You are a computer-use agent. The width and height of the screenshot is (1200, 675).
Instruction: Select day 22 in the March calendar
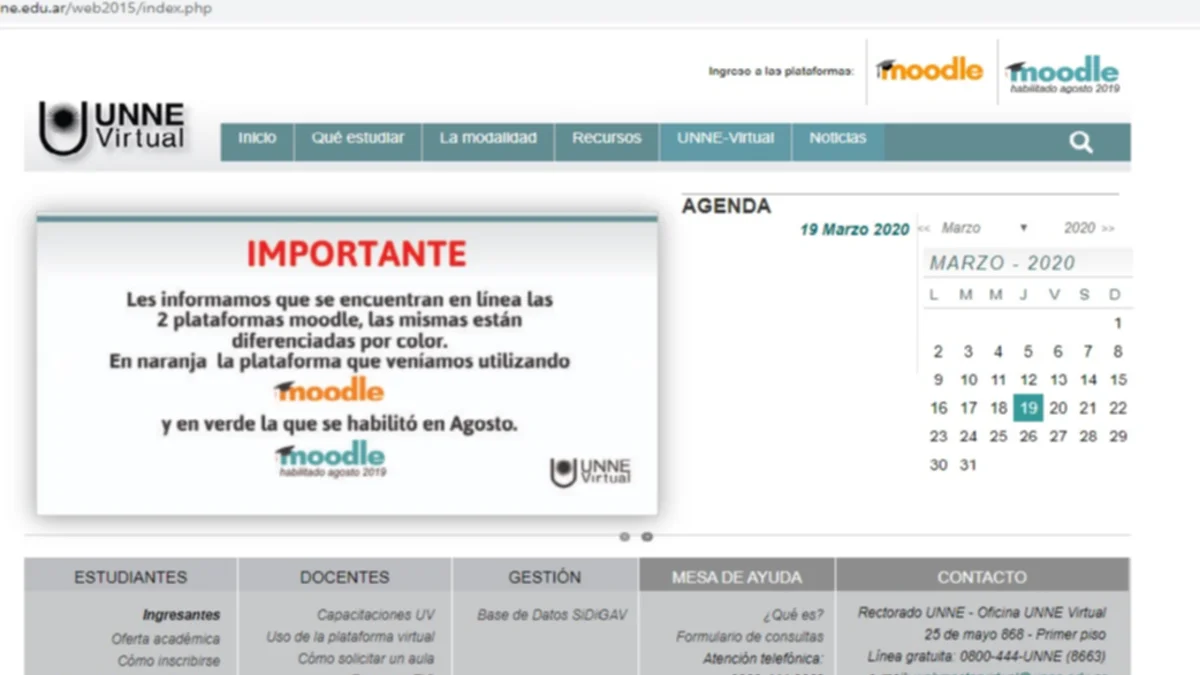[x=1118, y=408]
